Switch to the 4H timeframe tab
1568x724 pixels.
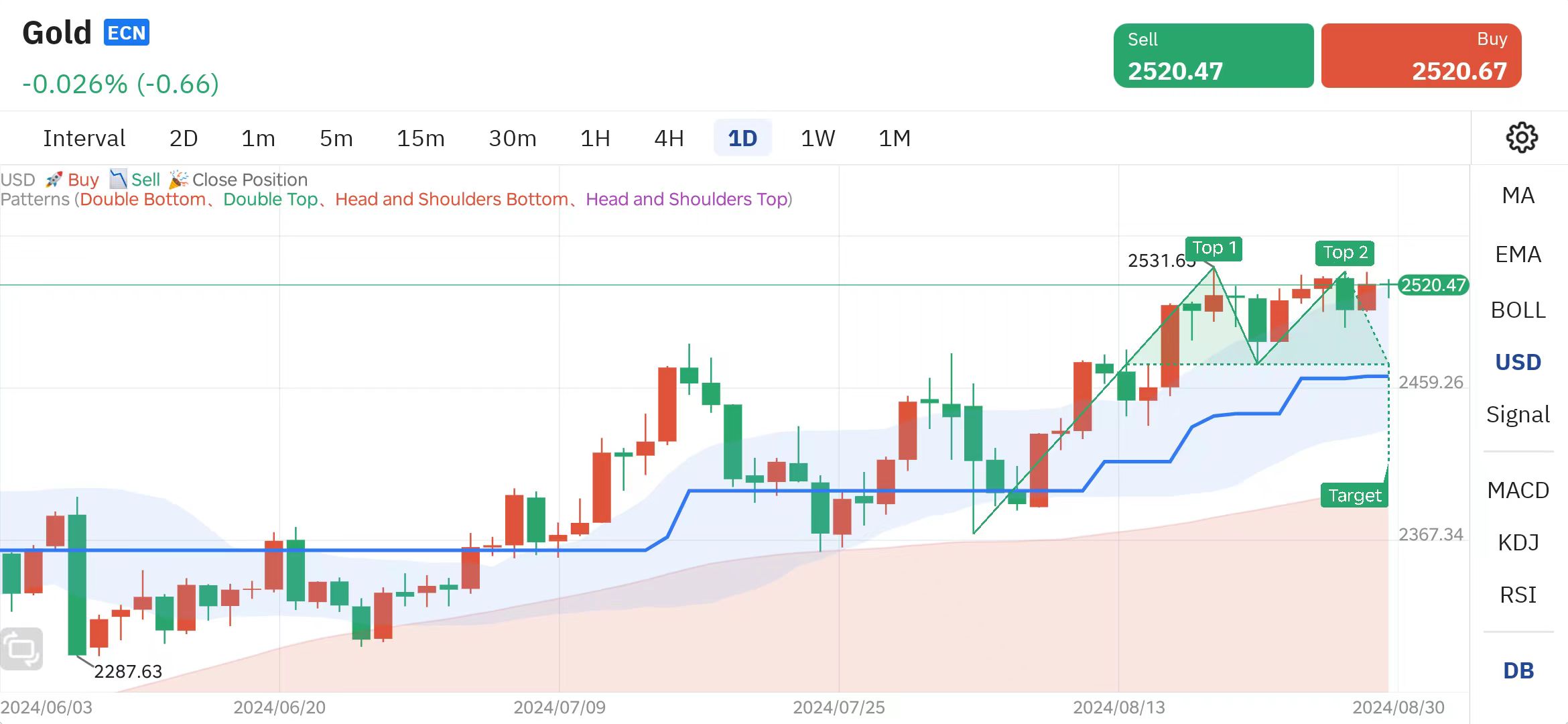point(669,138)
